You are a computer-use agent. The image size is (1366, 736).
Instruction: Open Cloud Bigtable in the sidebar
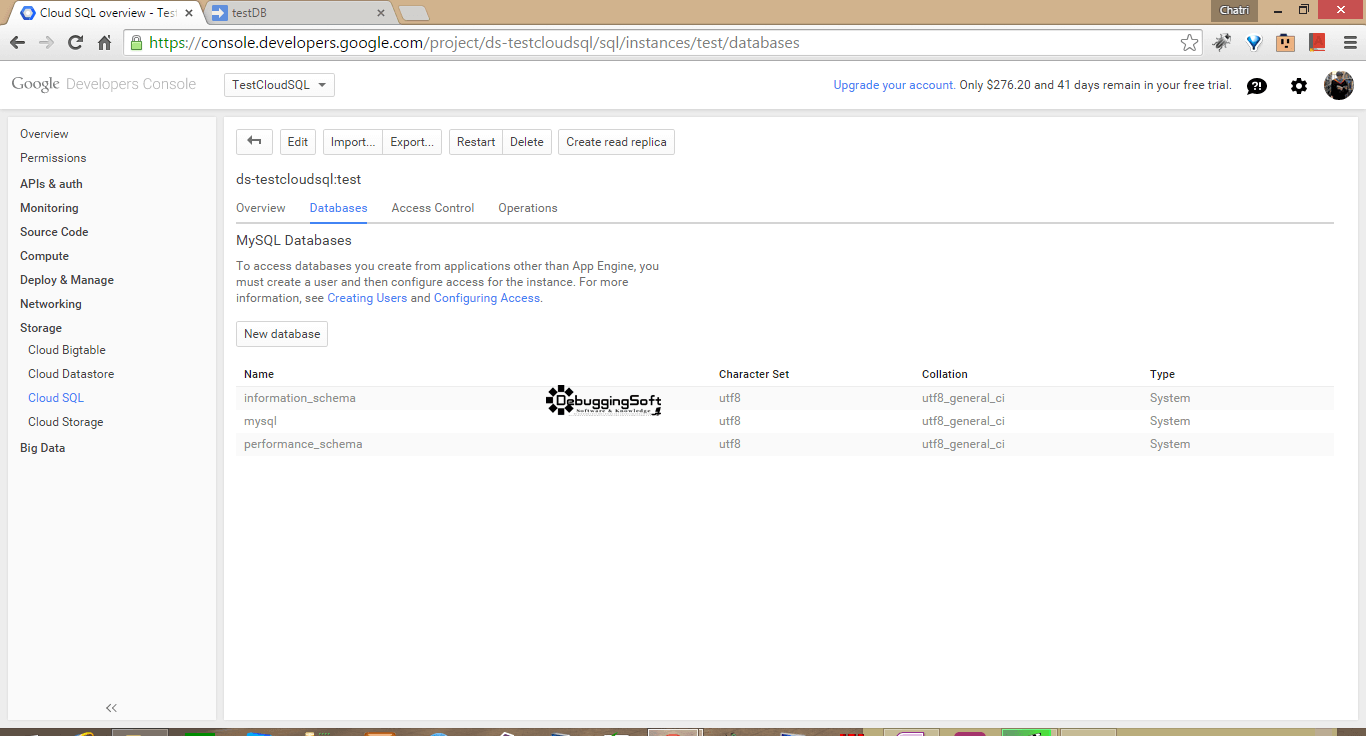point(67,350)
